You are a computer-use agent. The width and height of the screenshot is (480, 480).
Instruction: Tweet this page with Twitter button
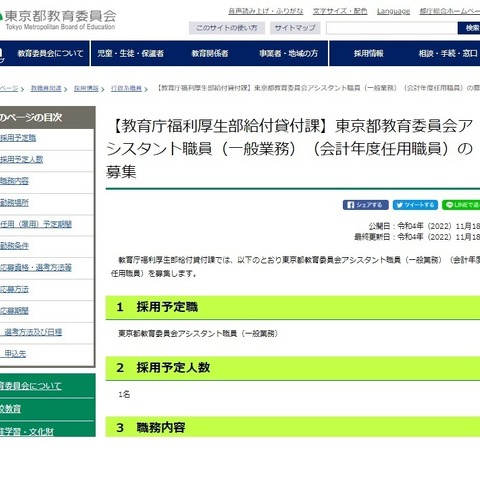415,205
